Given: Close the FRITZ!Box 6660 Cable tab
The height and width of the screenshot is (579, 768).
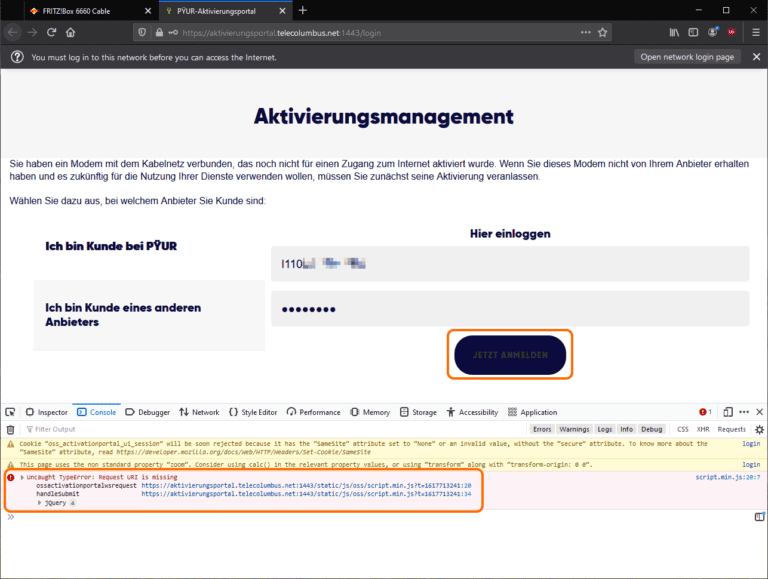Looking at the screenshot, I should (x=148, y=11).
